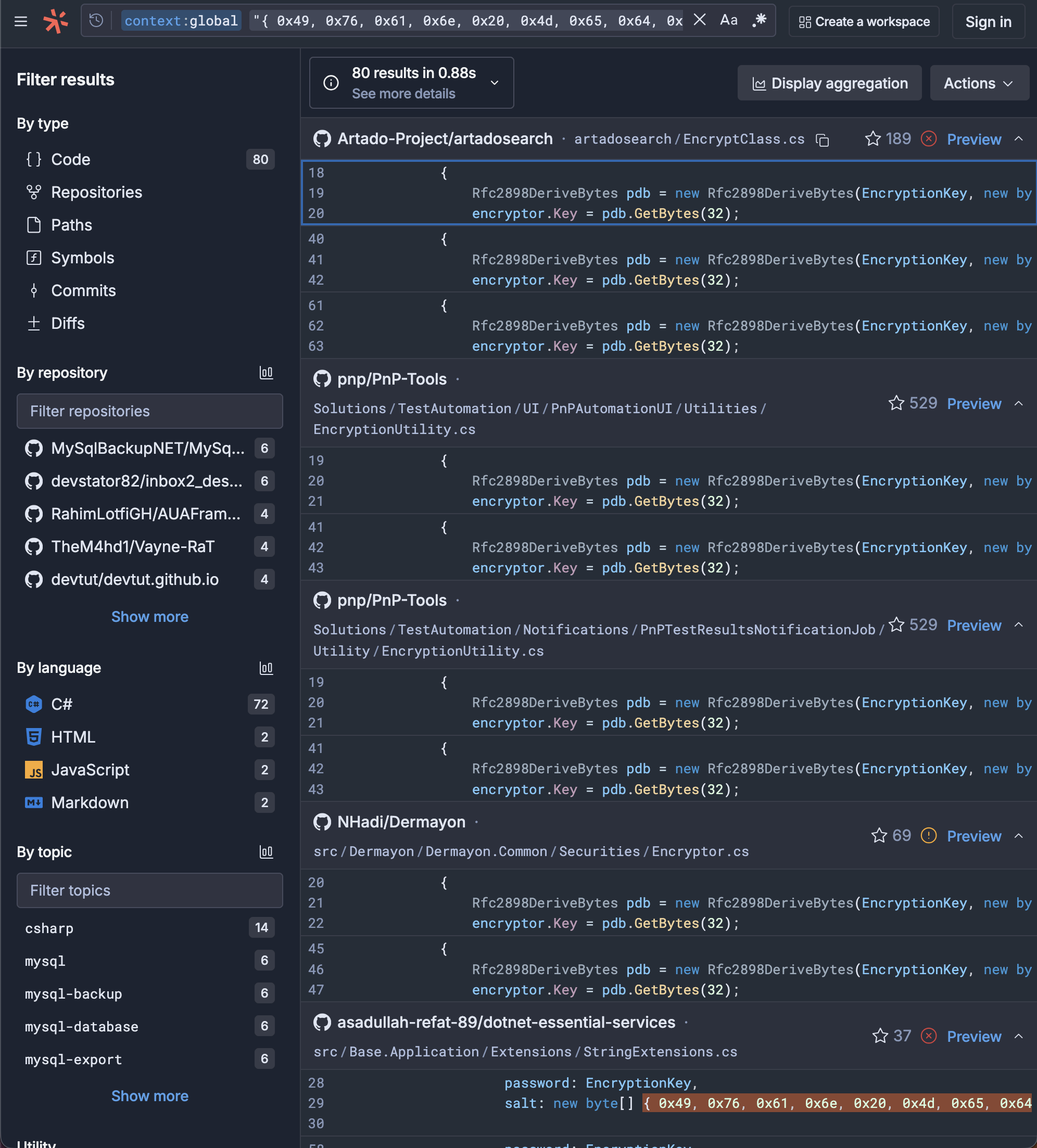Open NHadi/Dermayon repository link
The height and width of the screenshot is (1148, 1037).
[x=401, y=822]
